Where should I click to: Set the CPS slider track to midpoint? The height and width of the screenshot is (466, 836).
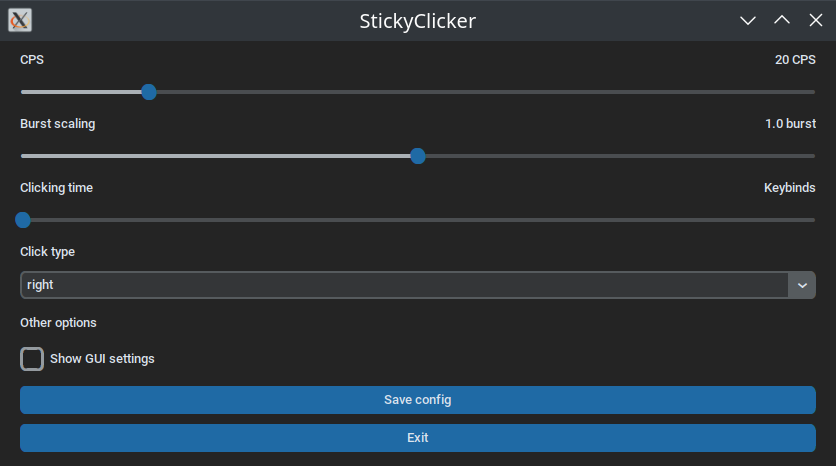pos(418,92)
